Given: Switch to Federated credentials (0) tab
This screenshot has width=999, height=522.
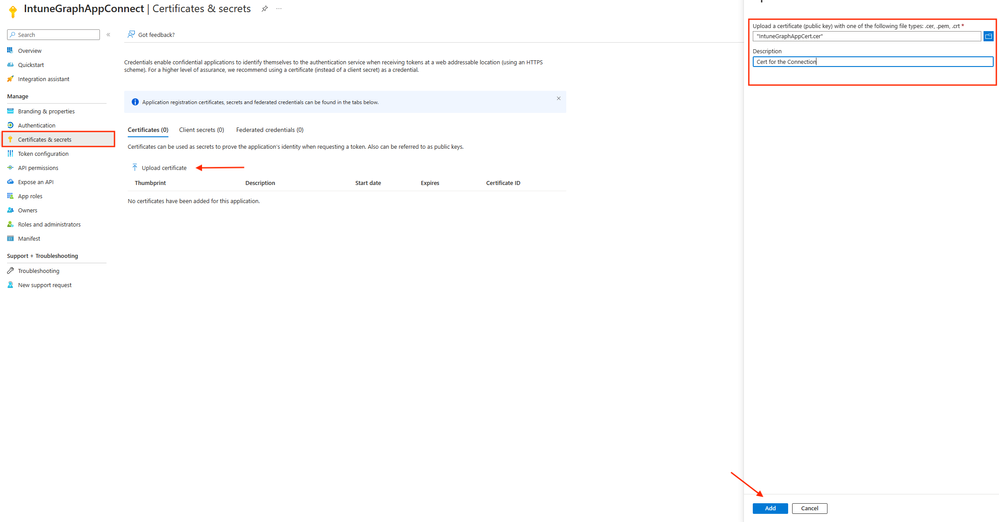Looking at the screenshot, I should pos(270,129).
